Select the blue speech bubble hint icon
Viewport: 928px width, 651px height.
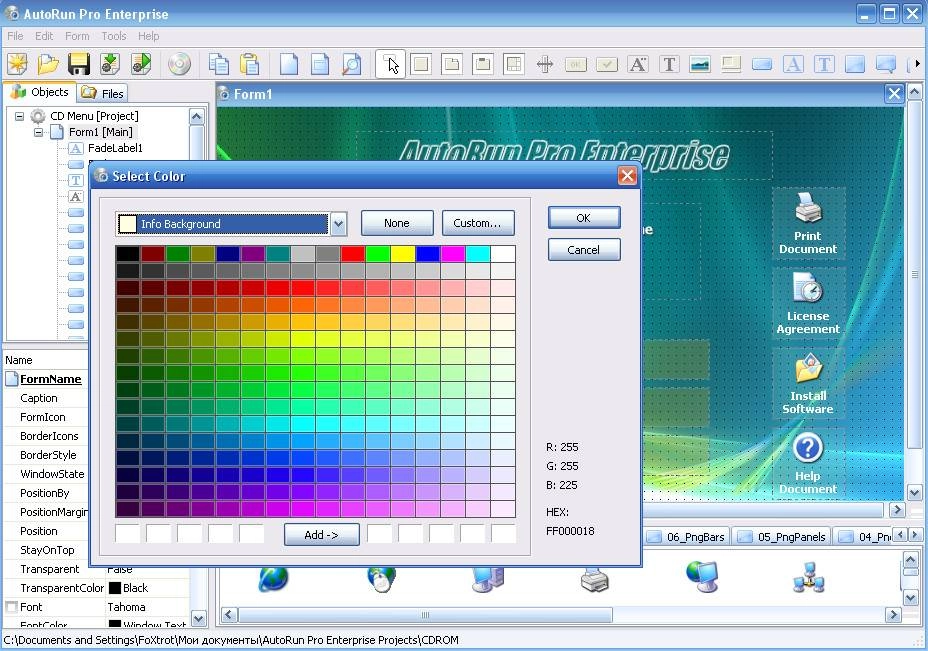(886, 64)
